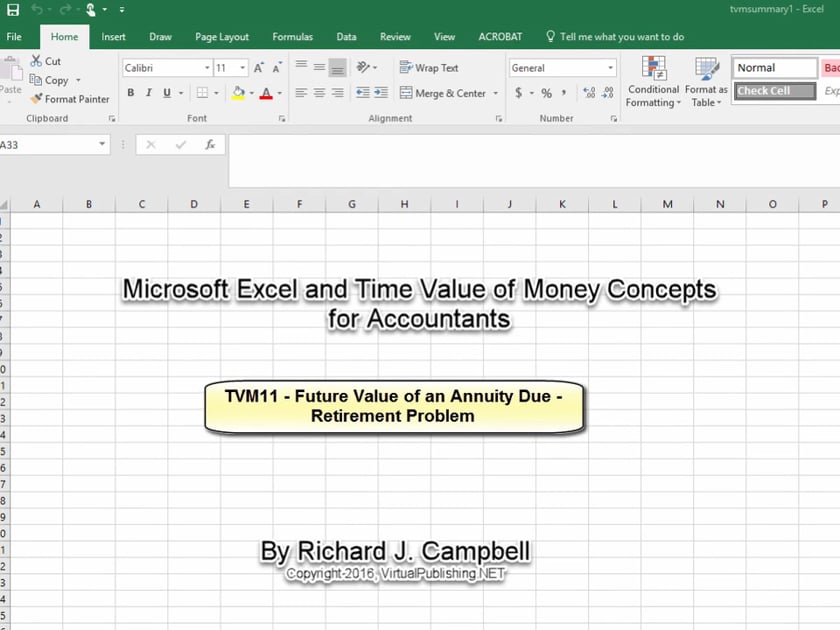840x630 pixels.
Task: Open Font group dialog launcher
Action: pyautogui.click(x=282, y=119)
